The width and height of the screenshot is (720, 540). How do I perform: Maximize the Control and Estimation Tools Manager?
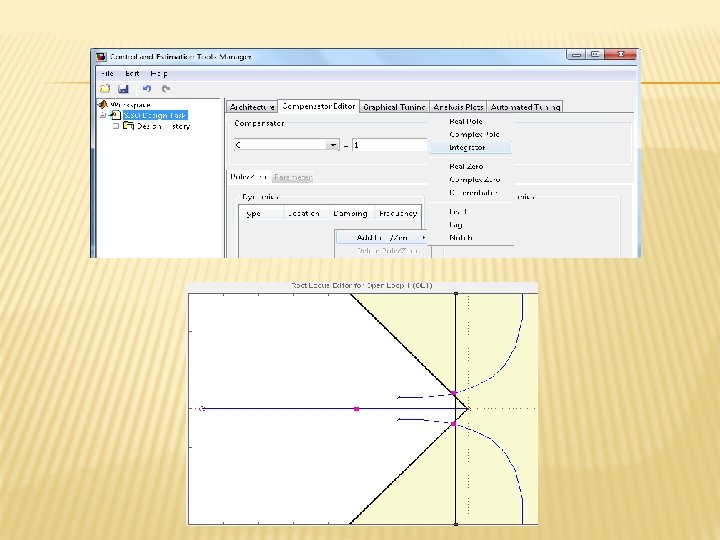pyautogui.click(x=595, y=55)
